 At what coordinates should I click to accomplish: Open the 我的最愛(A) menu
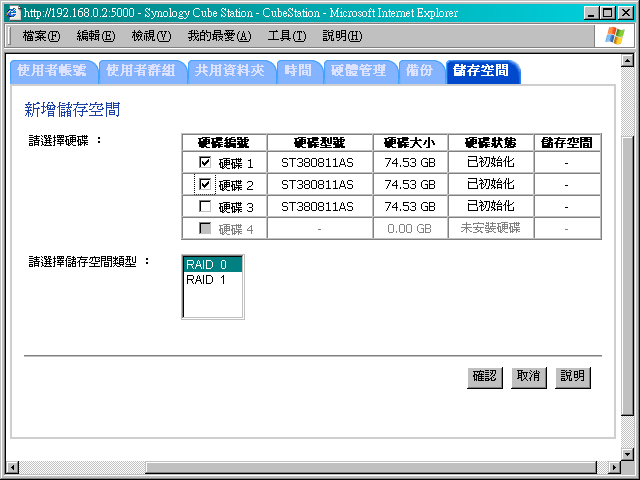tap(219, 36)
